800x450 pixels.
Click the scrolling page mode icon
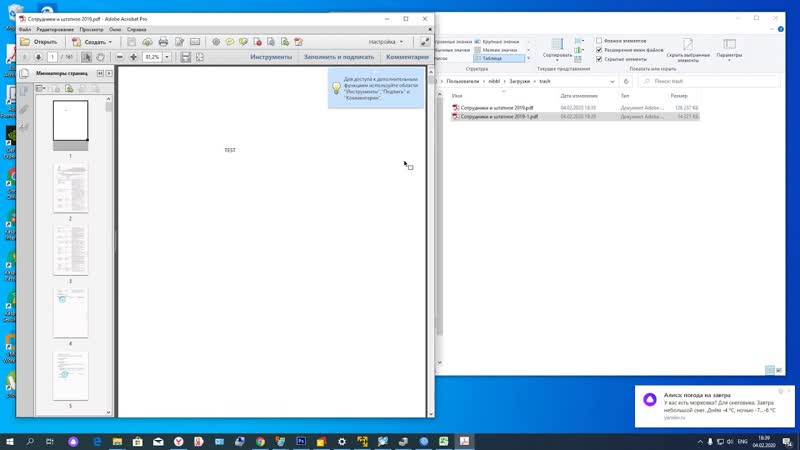[186, 57]
